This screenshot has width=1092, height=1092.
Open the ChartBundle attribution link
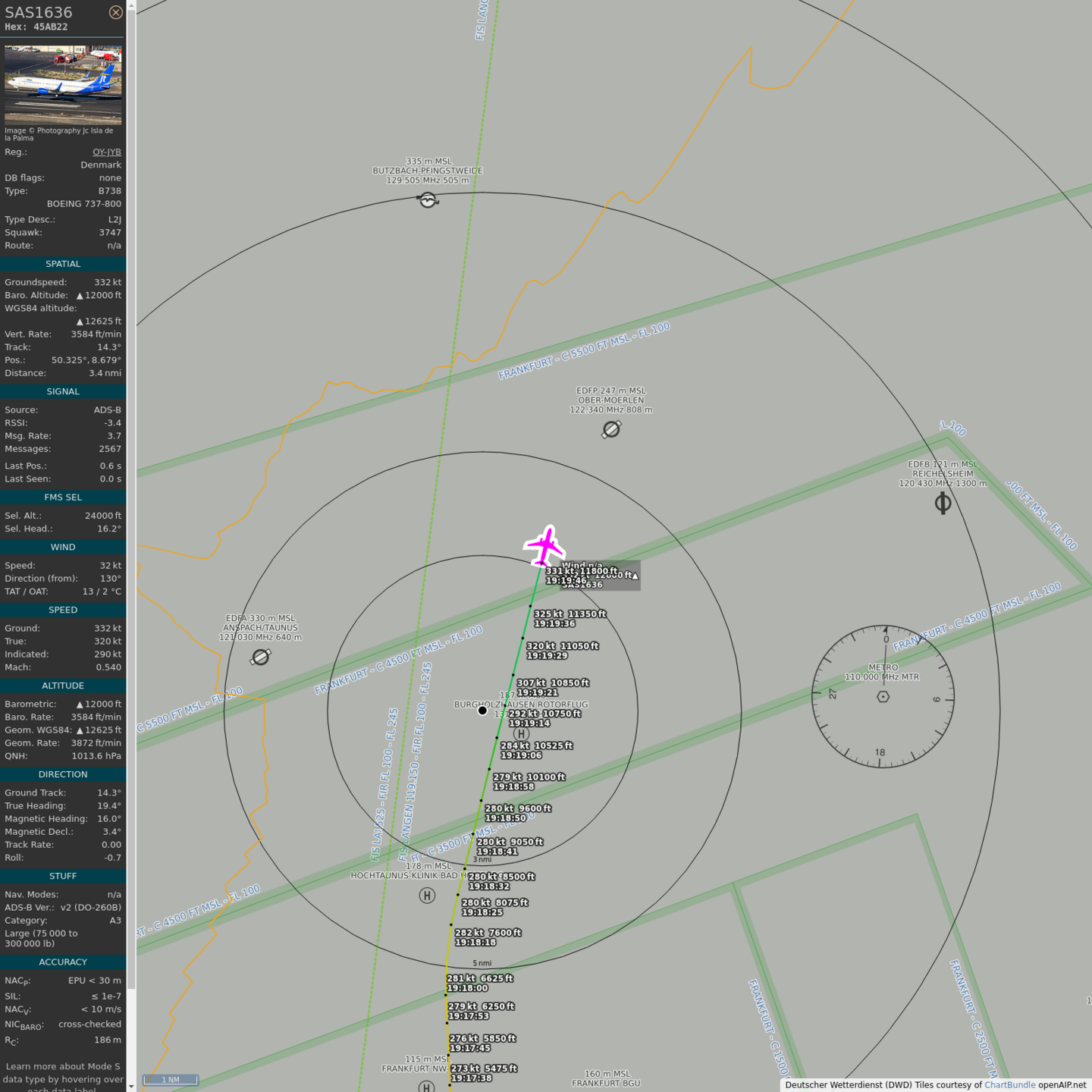[x=1009, y=1084]
